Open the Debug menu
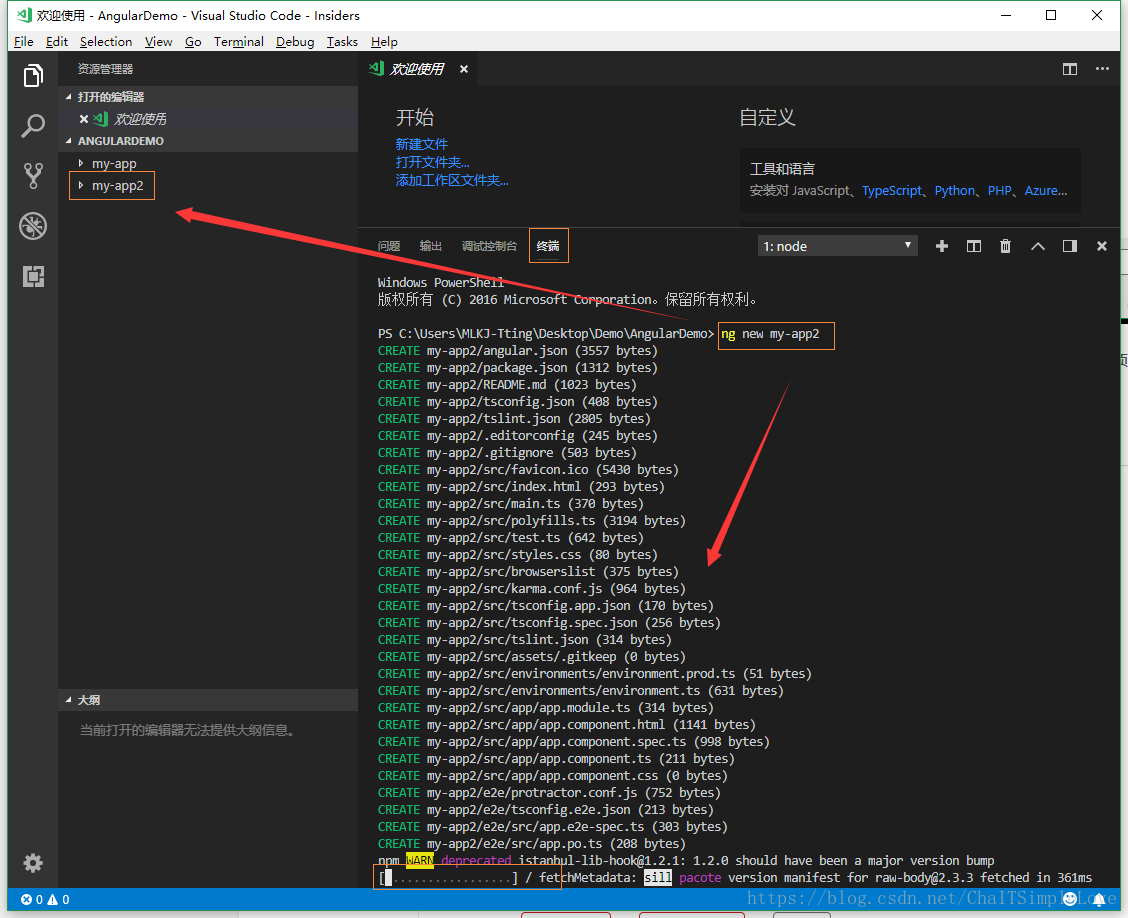 (x=295, y=42)
